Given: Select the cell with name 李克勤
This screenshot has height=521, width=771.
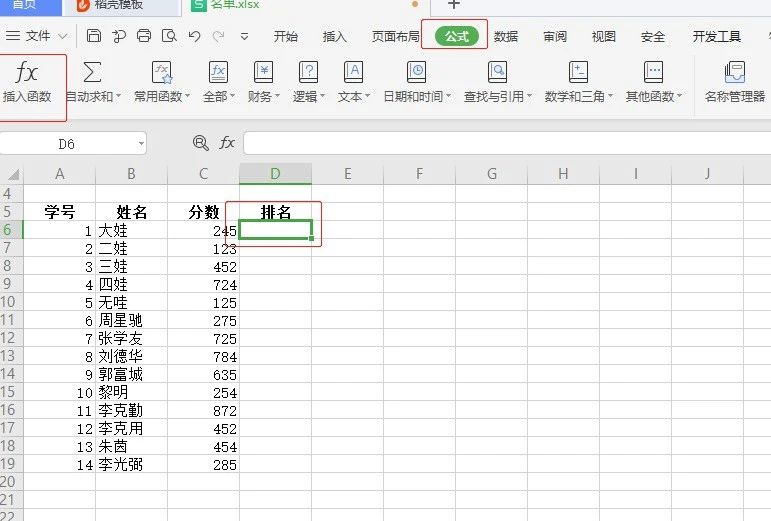Looking at the screenshot, I should [x=131, y=410].
